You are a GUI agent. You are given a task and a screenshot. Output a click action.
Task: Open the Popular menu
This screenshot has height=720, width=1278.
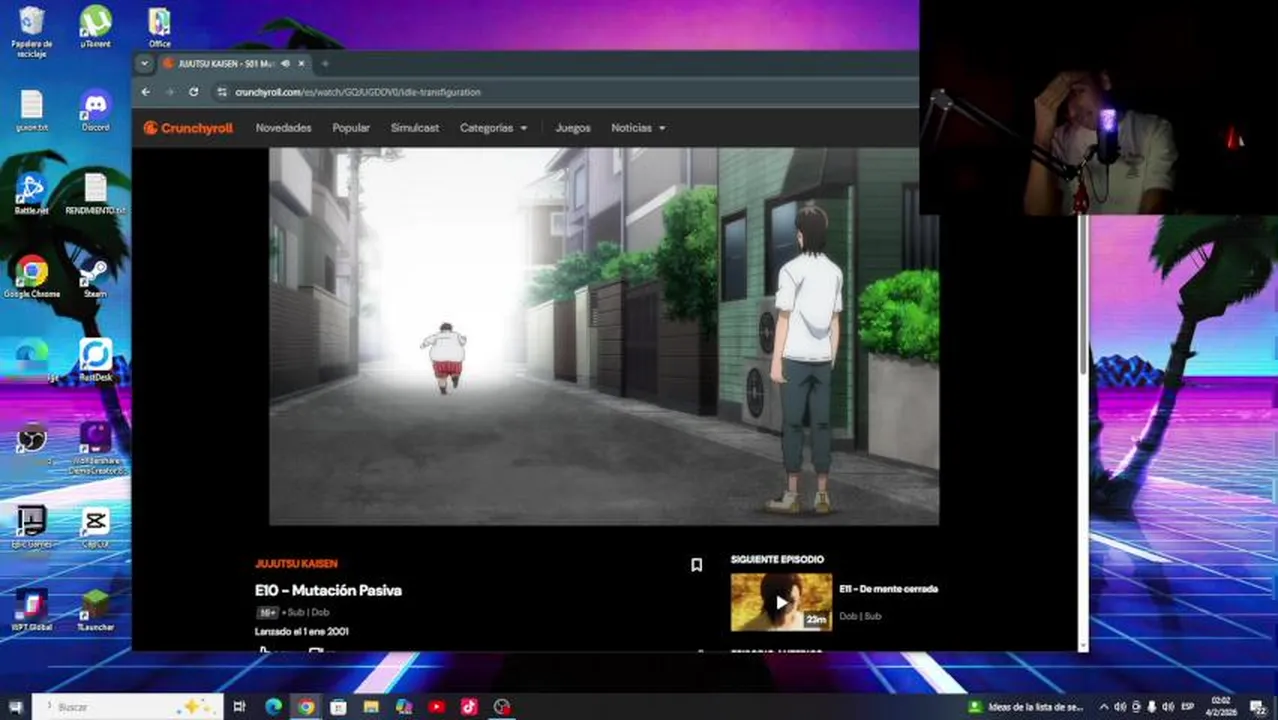[351, 128]
